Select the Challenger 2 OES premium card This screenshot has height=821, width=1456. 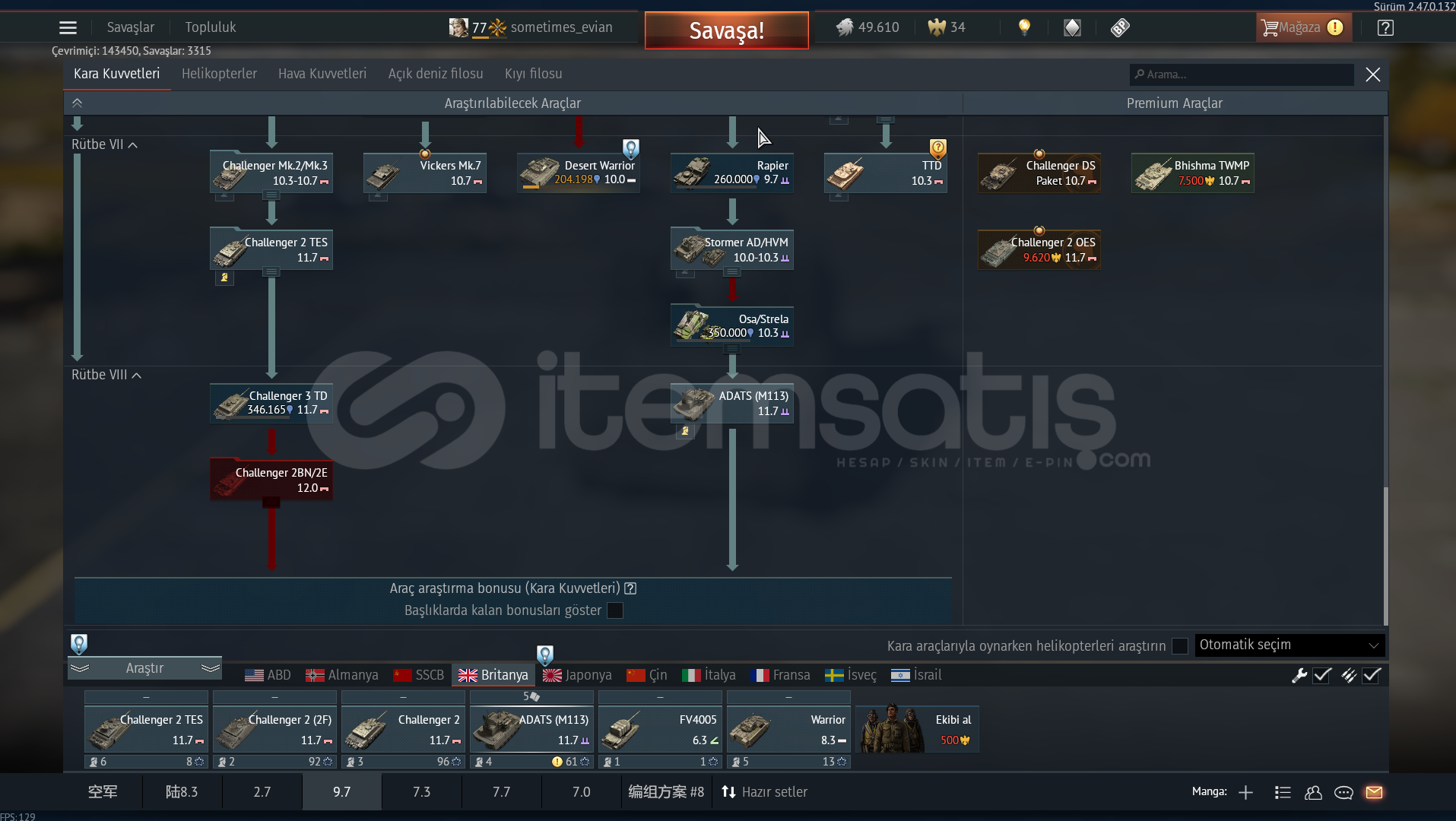point(1039,250)
